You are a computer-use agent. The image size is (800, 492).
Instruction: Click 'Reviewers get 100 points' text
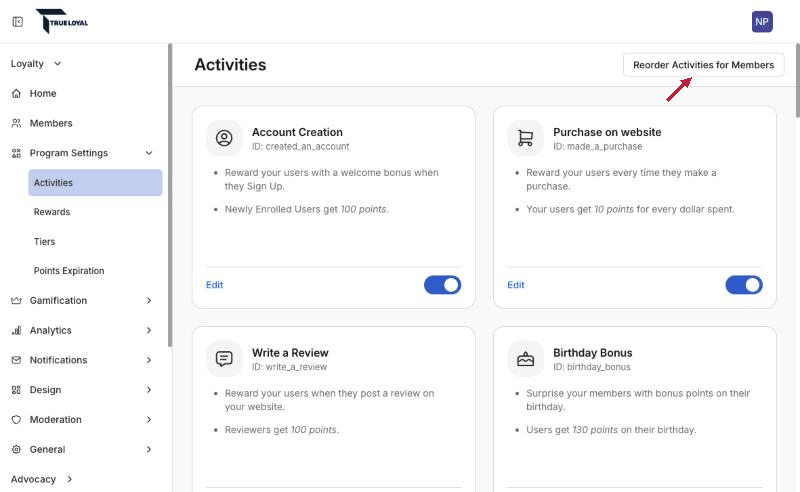coord(282,430)
